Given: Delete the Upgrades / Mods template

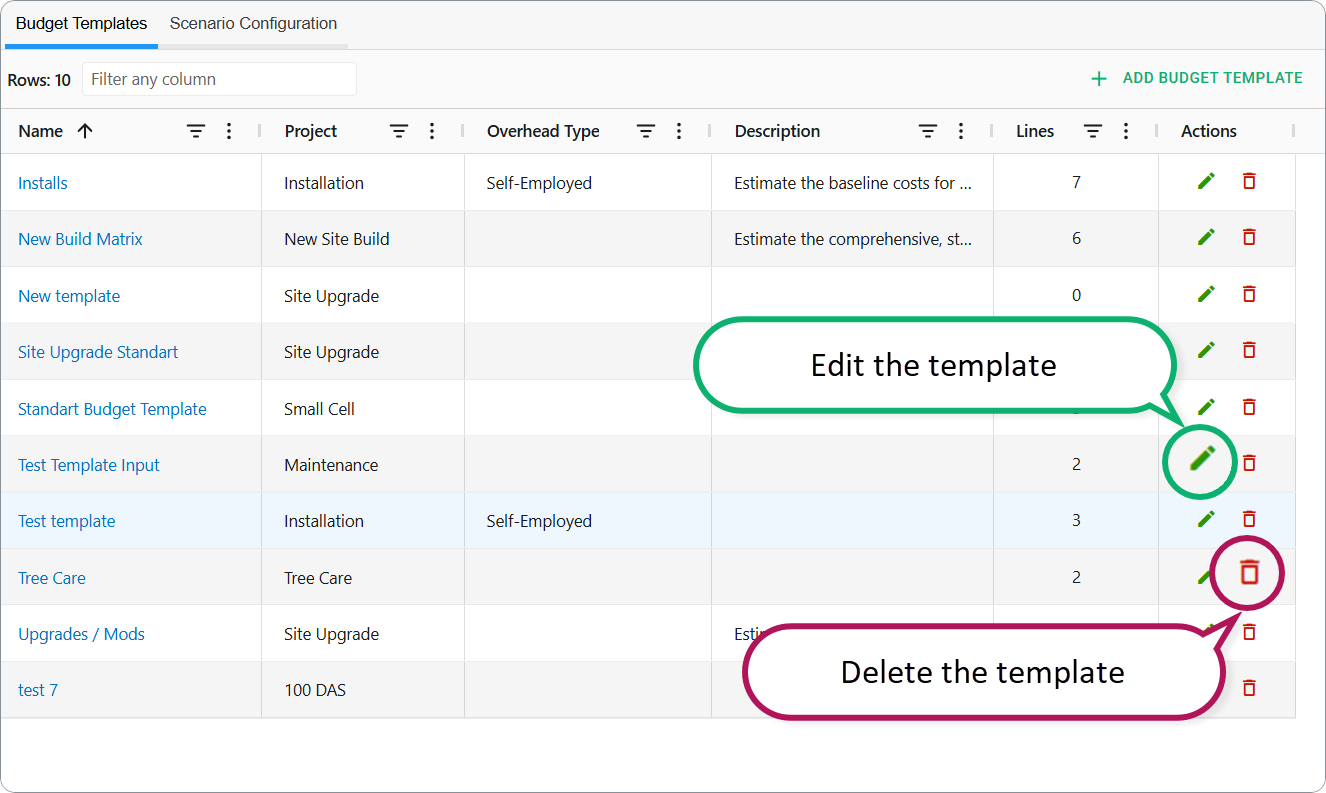Looking at the screenshot, I should point(1249,632).
